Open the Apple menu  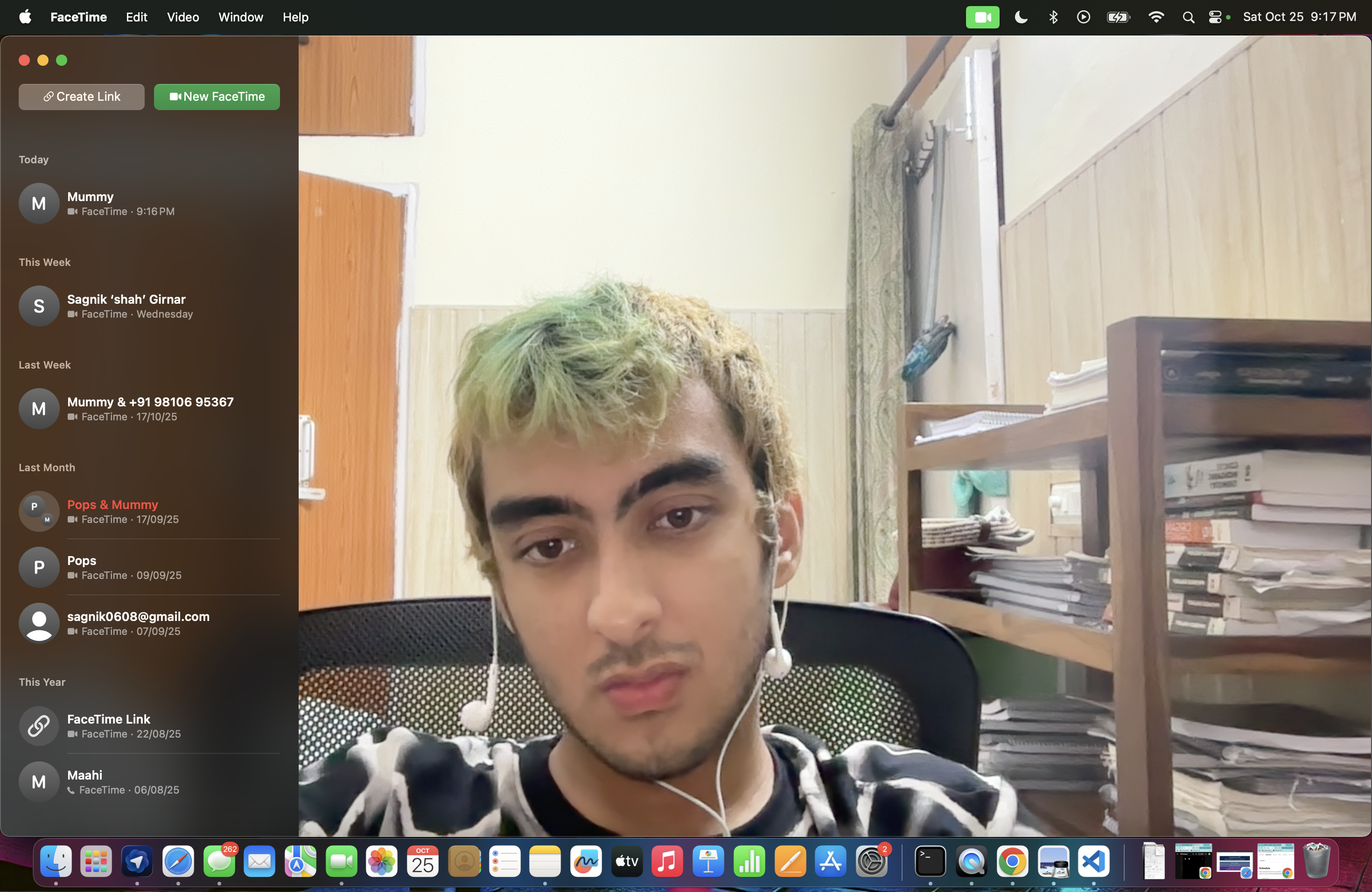(25, 17)
